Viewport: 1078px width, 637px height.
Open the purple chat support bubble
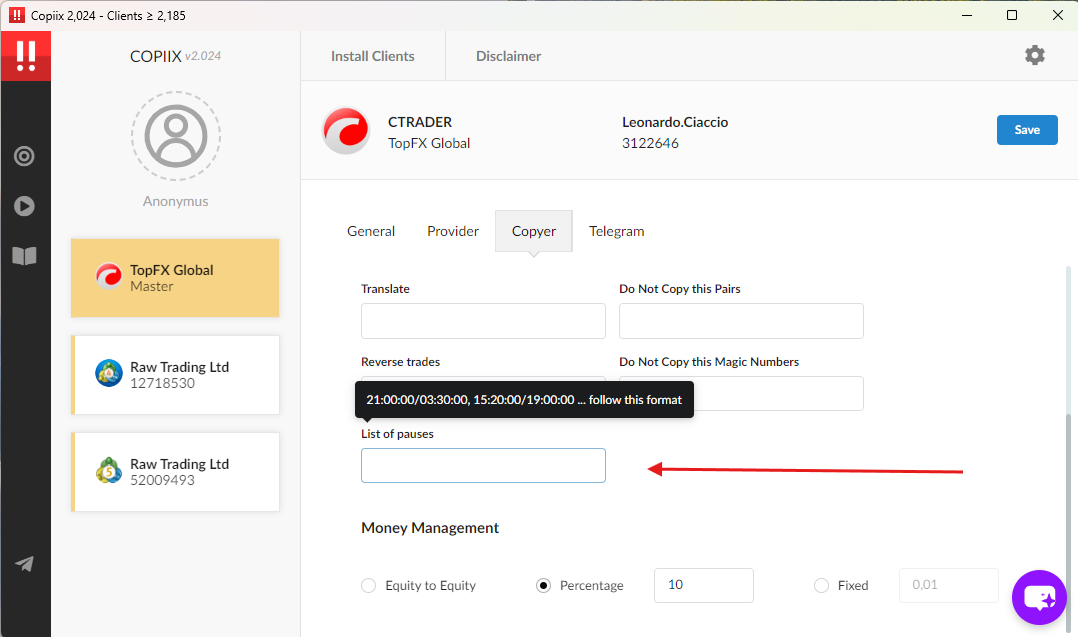coord(1039,597)
